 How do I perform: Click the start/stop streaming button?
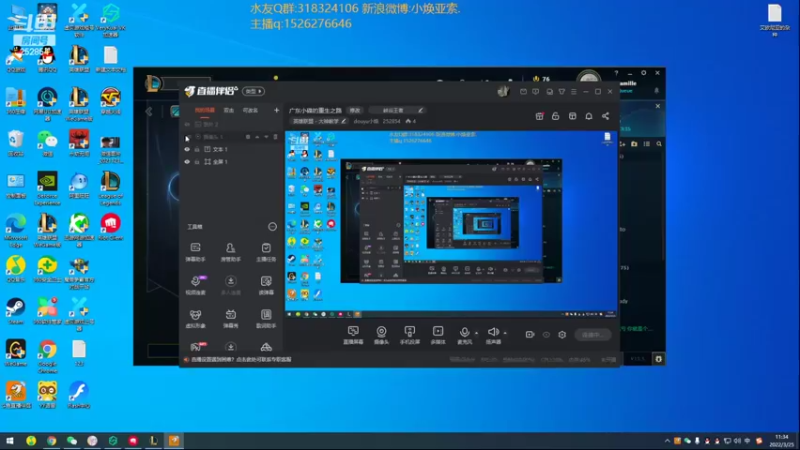(592, 335)
